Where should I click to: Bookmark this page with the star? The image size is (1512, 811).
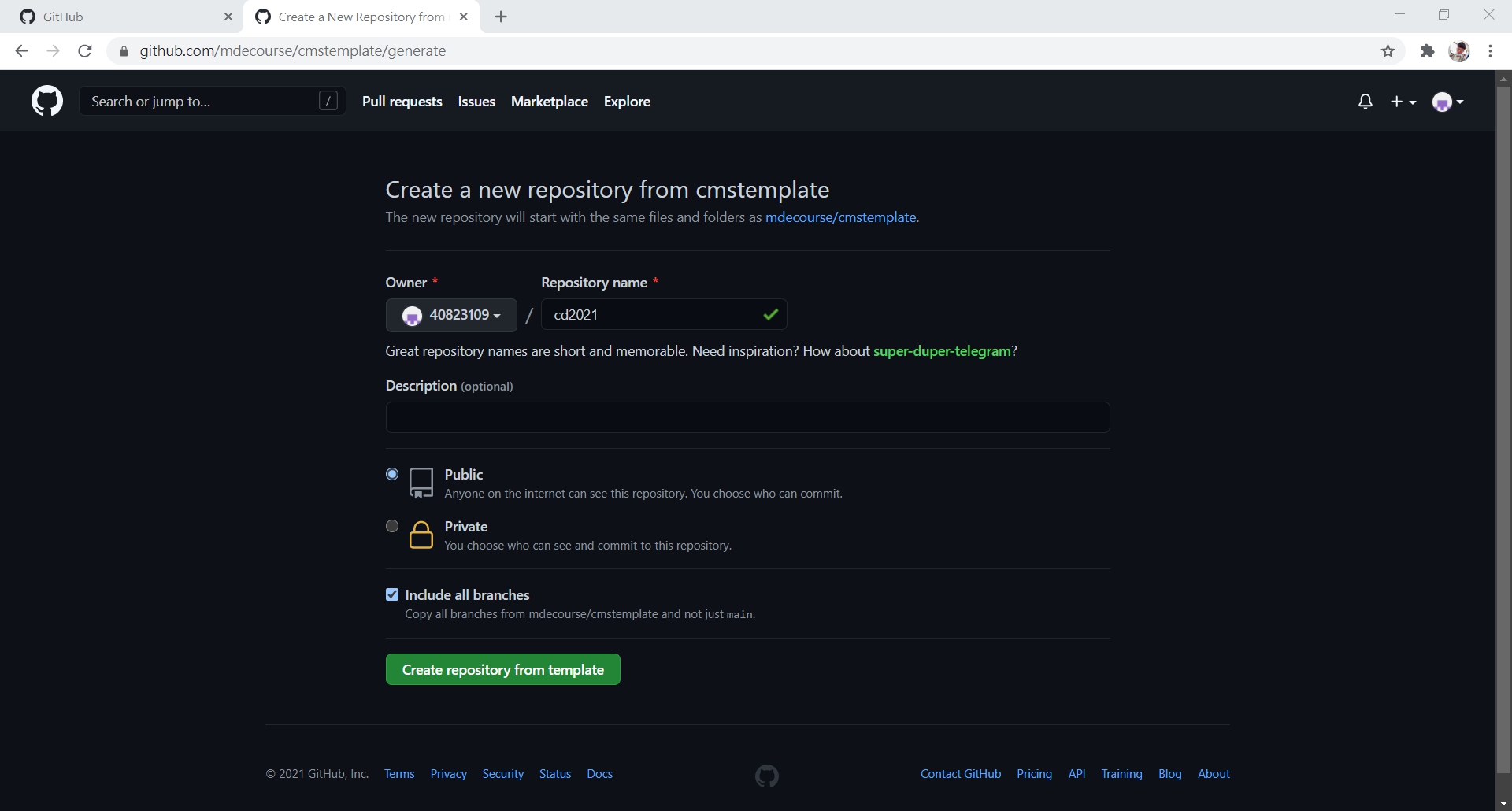[1388, 51]
